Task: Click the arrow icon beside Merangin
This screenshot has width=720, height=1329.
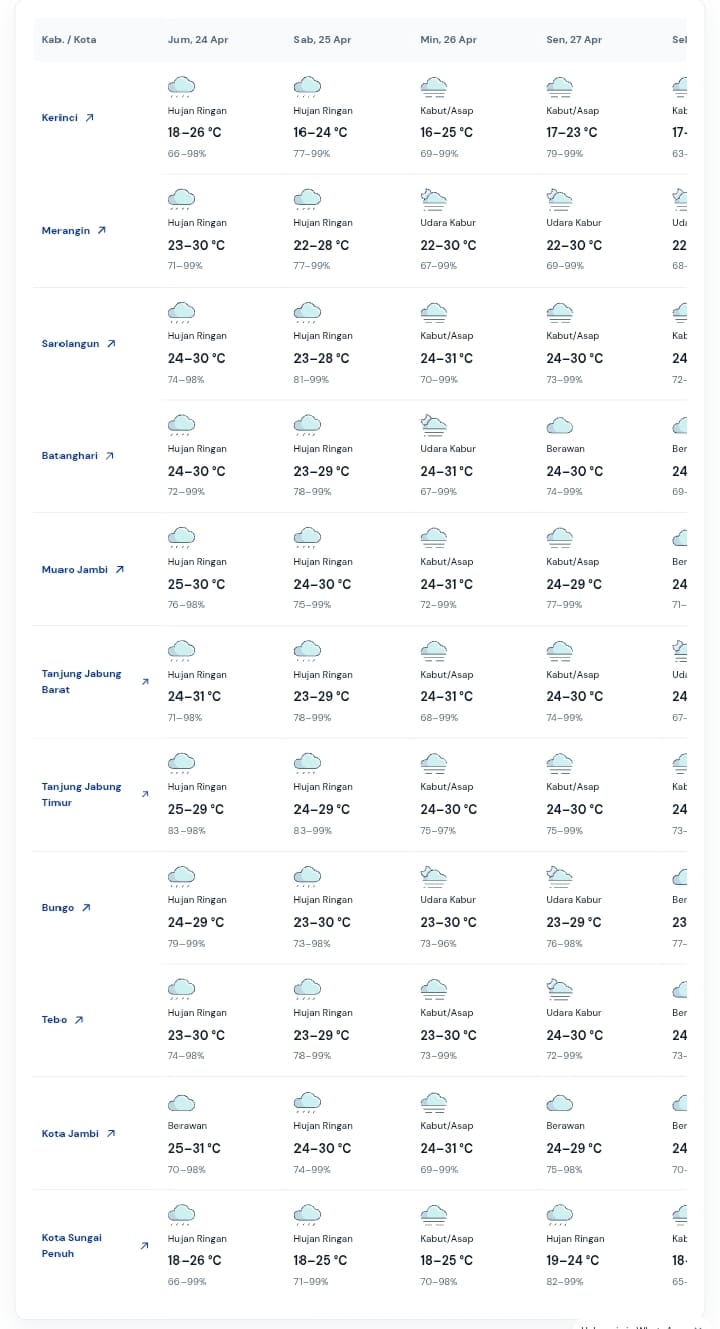Action: click(x=101, y=231)
